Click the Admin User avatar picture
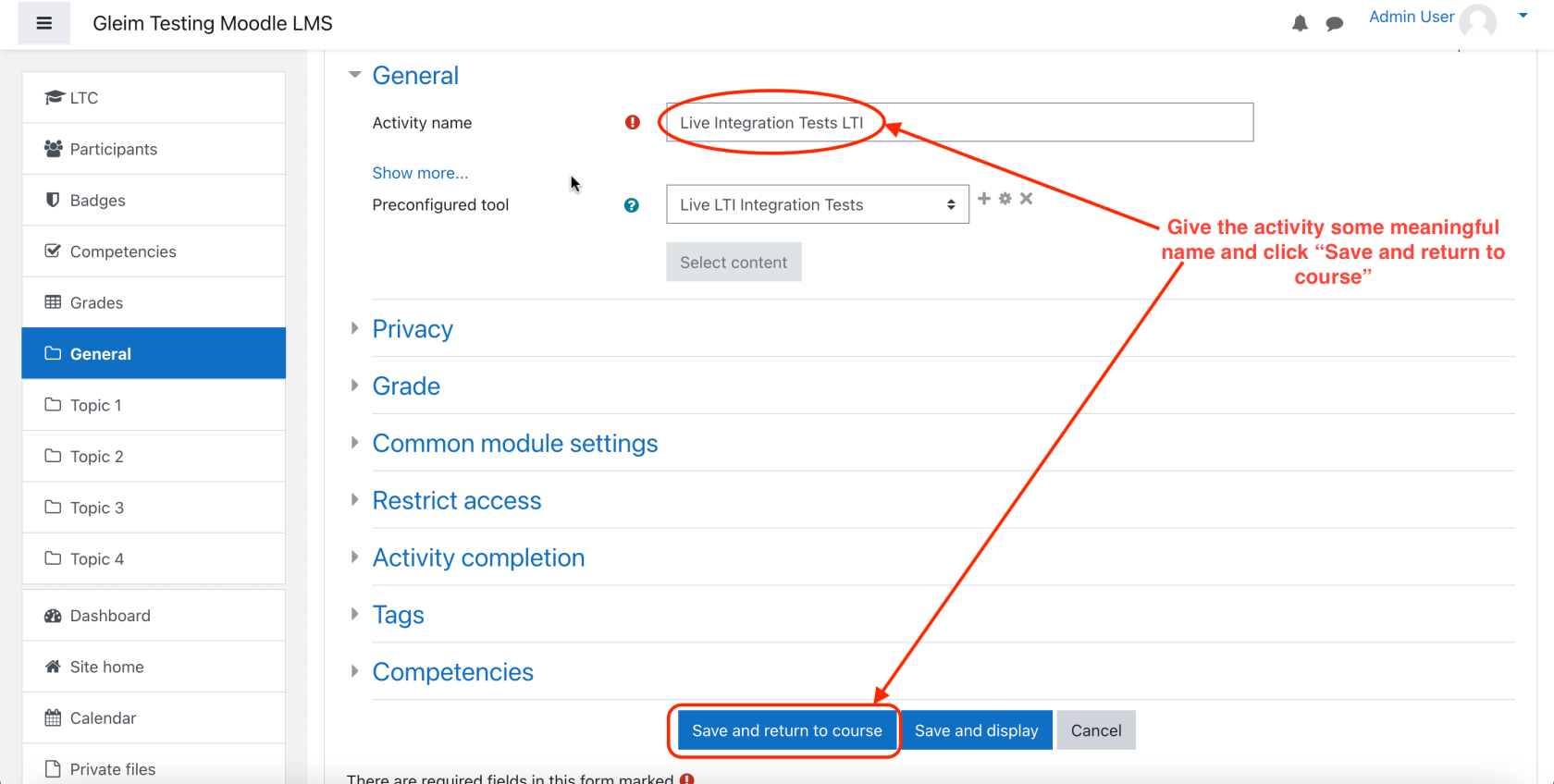Viewport: 1554px width, 784px height. click(1478, 21)
